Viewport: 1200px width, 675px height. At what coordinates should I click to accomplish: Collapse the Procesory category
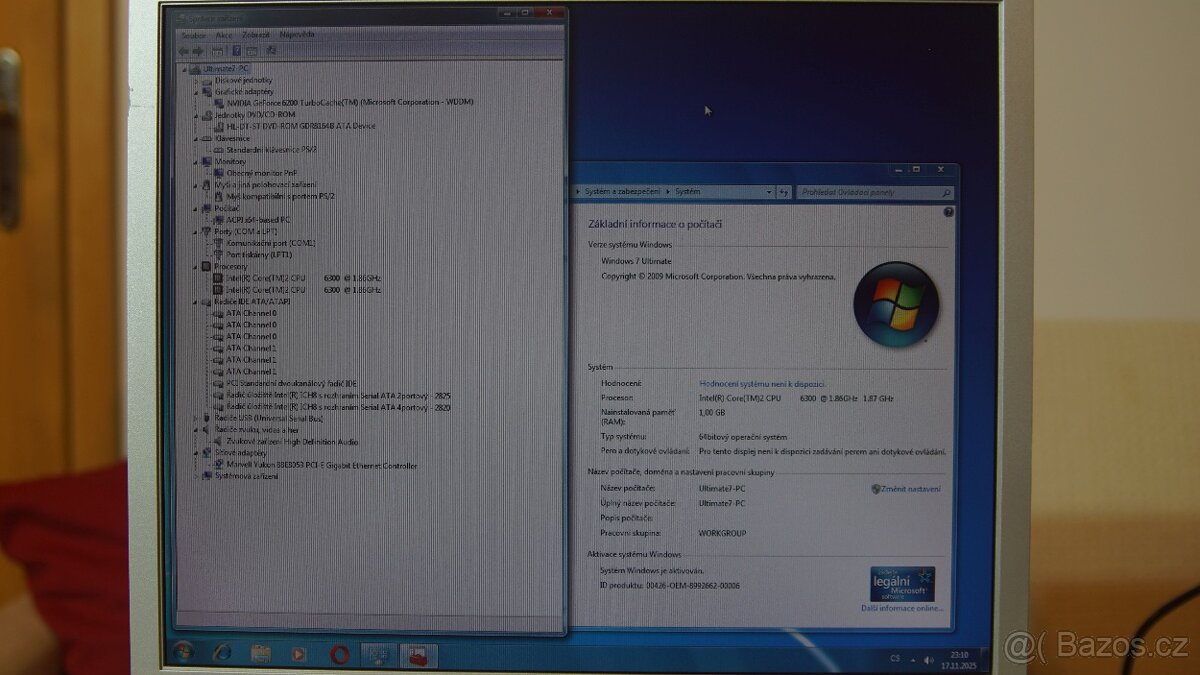[196, 267]
